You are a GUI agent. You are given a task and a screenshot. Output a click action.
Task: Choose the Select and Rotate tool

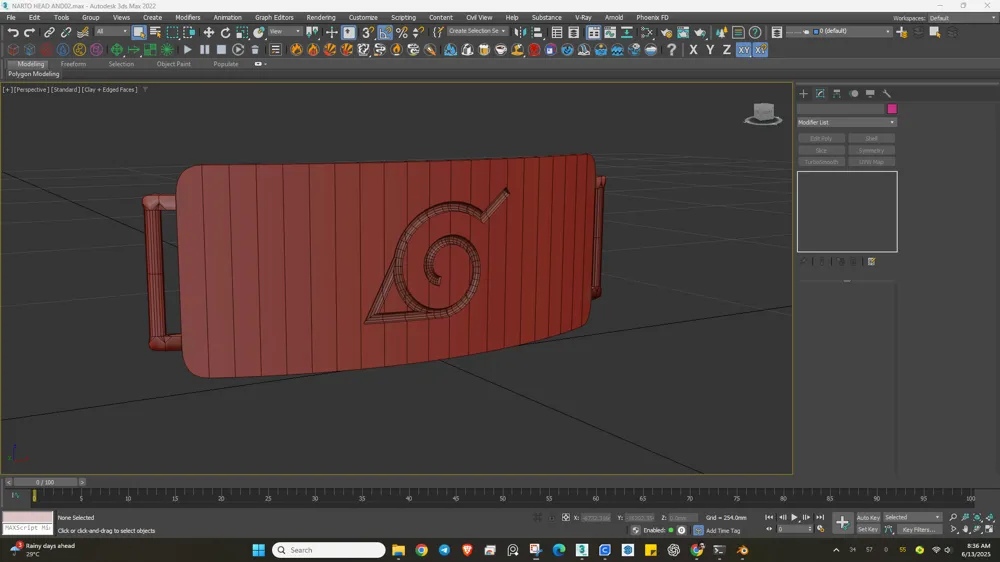225,32
